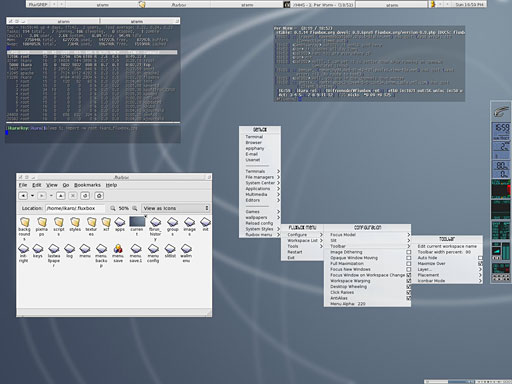Click the clock dock app in the slit
The height and width of the screenshot is (384, 512).
(x=501, y=131)
